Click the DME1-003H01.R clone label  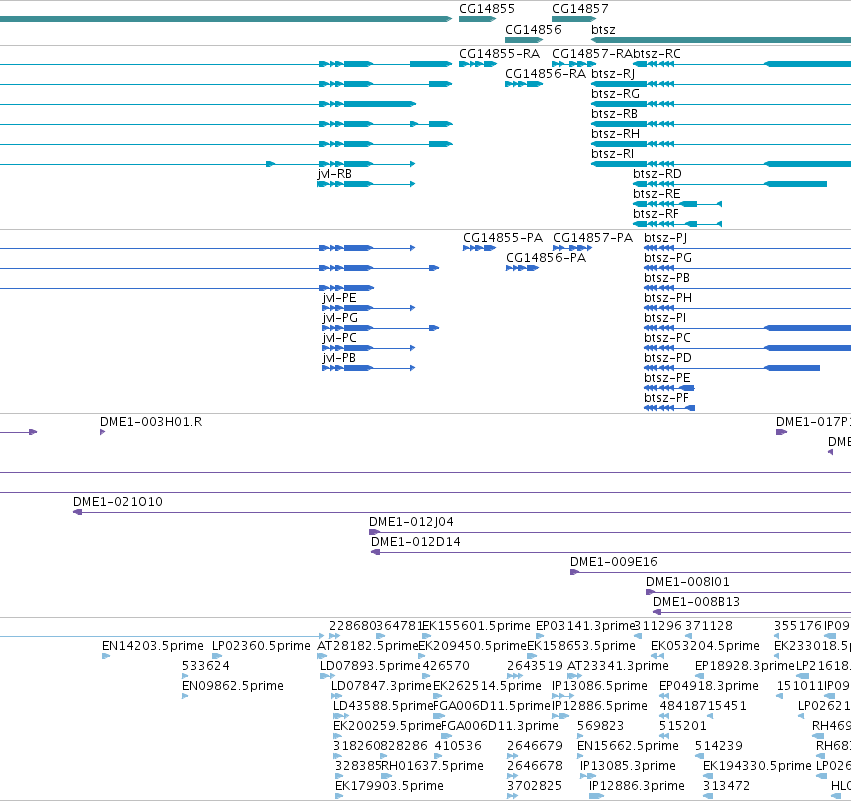point(151,422)
